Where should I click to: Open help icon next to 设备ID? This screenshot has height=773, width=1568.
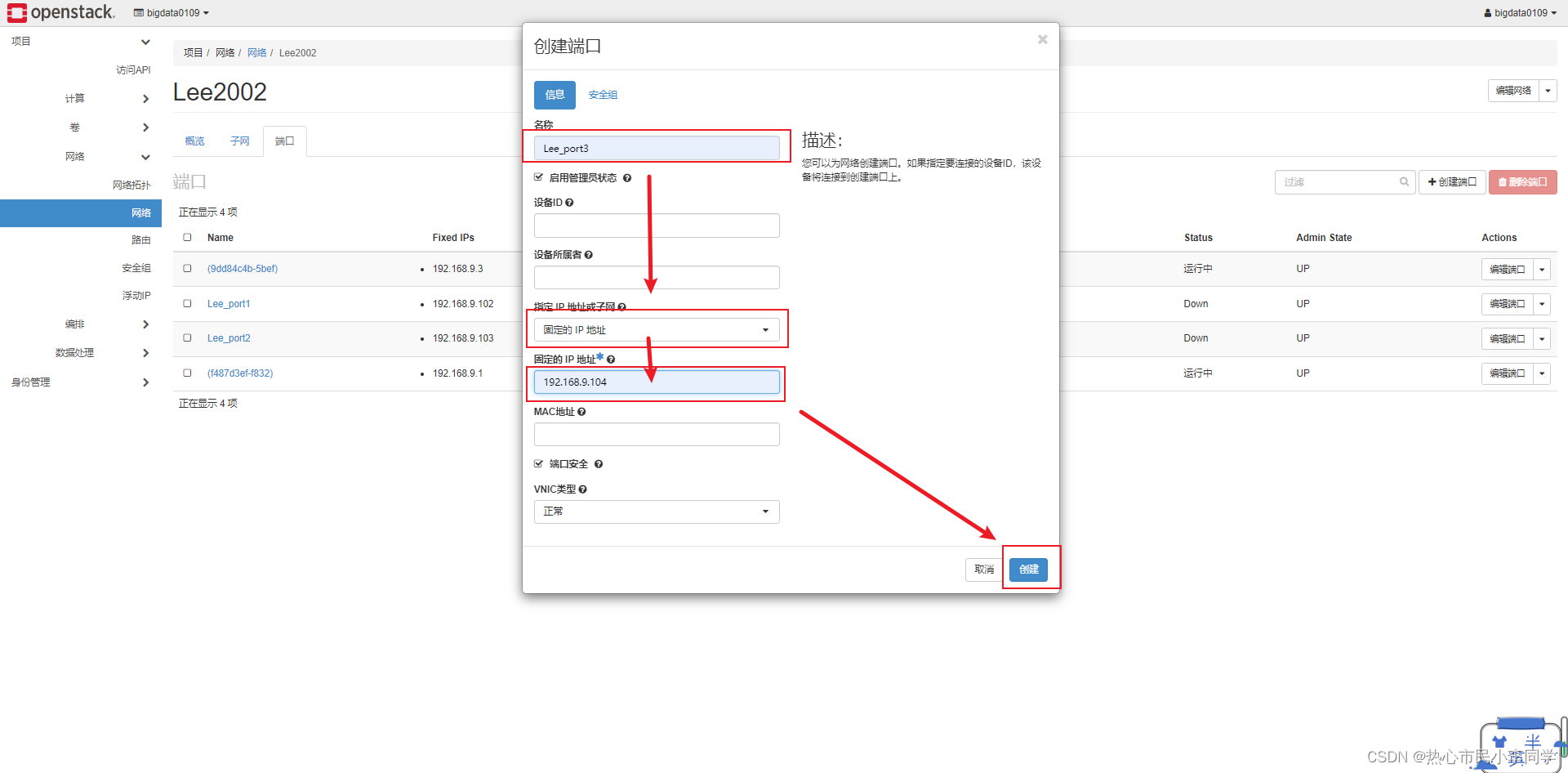[x=569, y=203]
